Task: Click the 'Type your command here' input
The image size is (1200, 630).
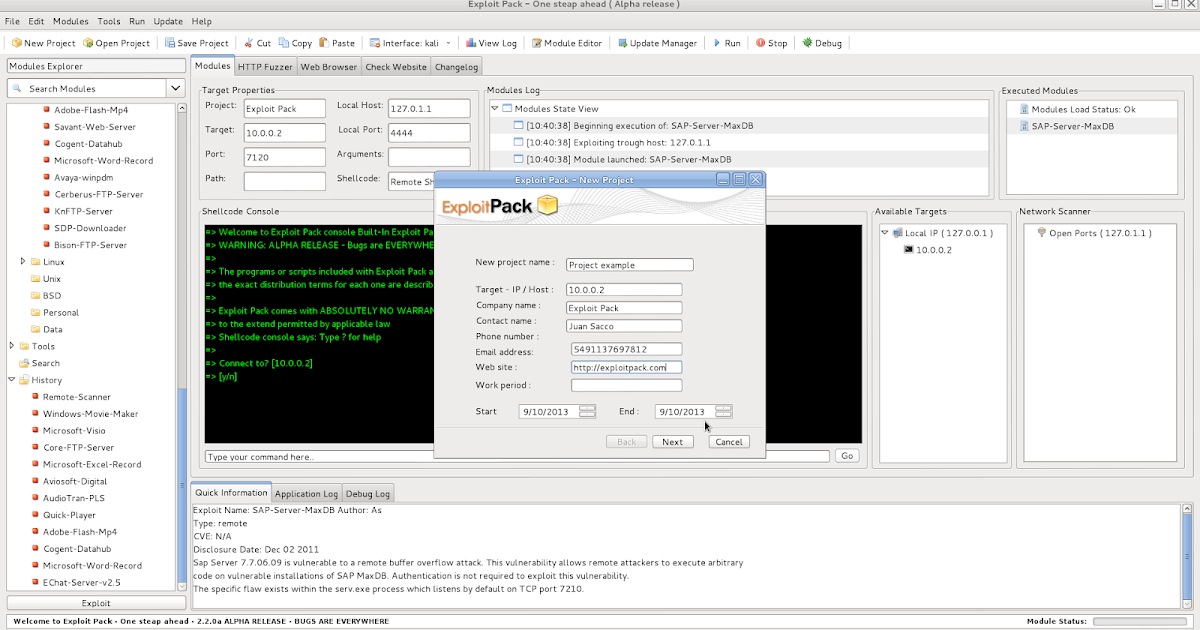Action: [x=517, y=456]
